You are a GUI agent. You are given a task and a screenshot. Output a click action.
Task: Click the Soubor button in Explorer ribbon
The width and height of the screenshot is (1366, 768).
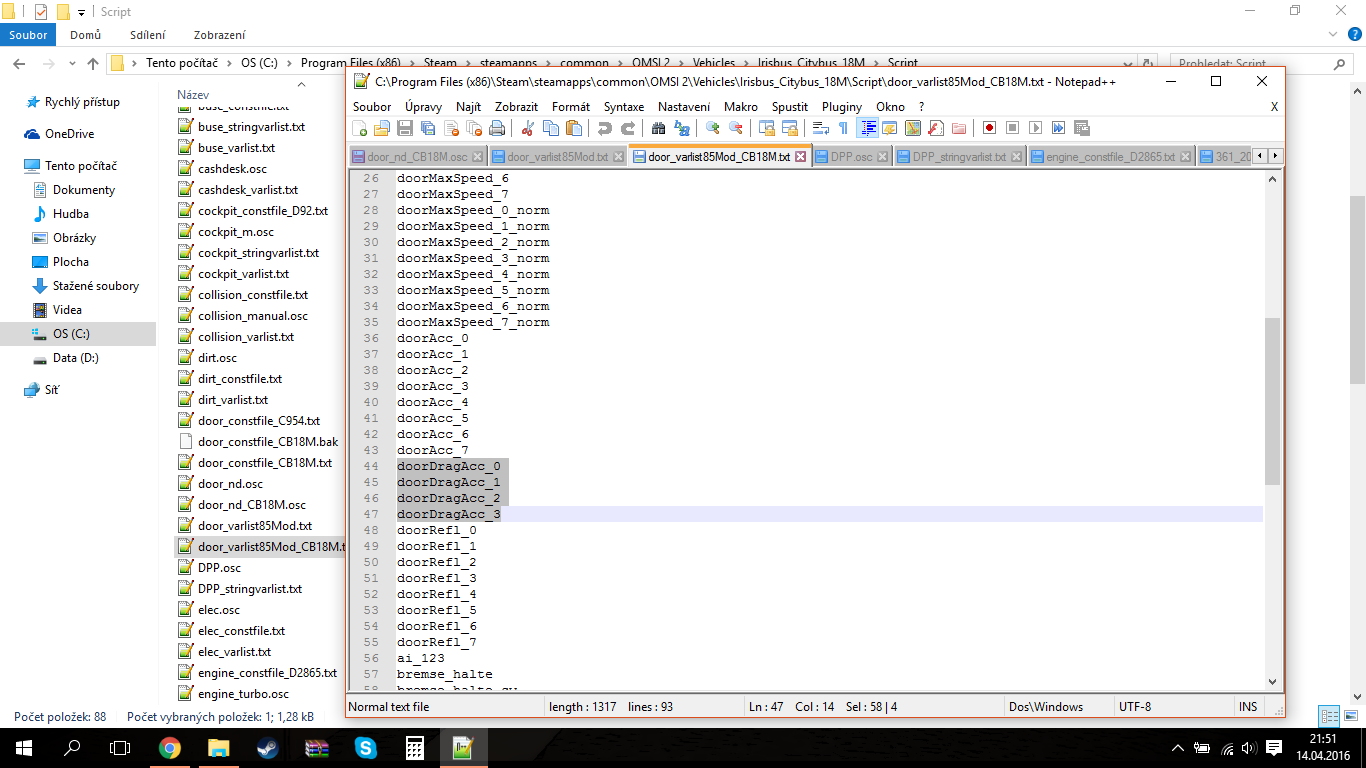pyautogui.click(x=28, y=35)
